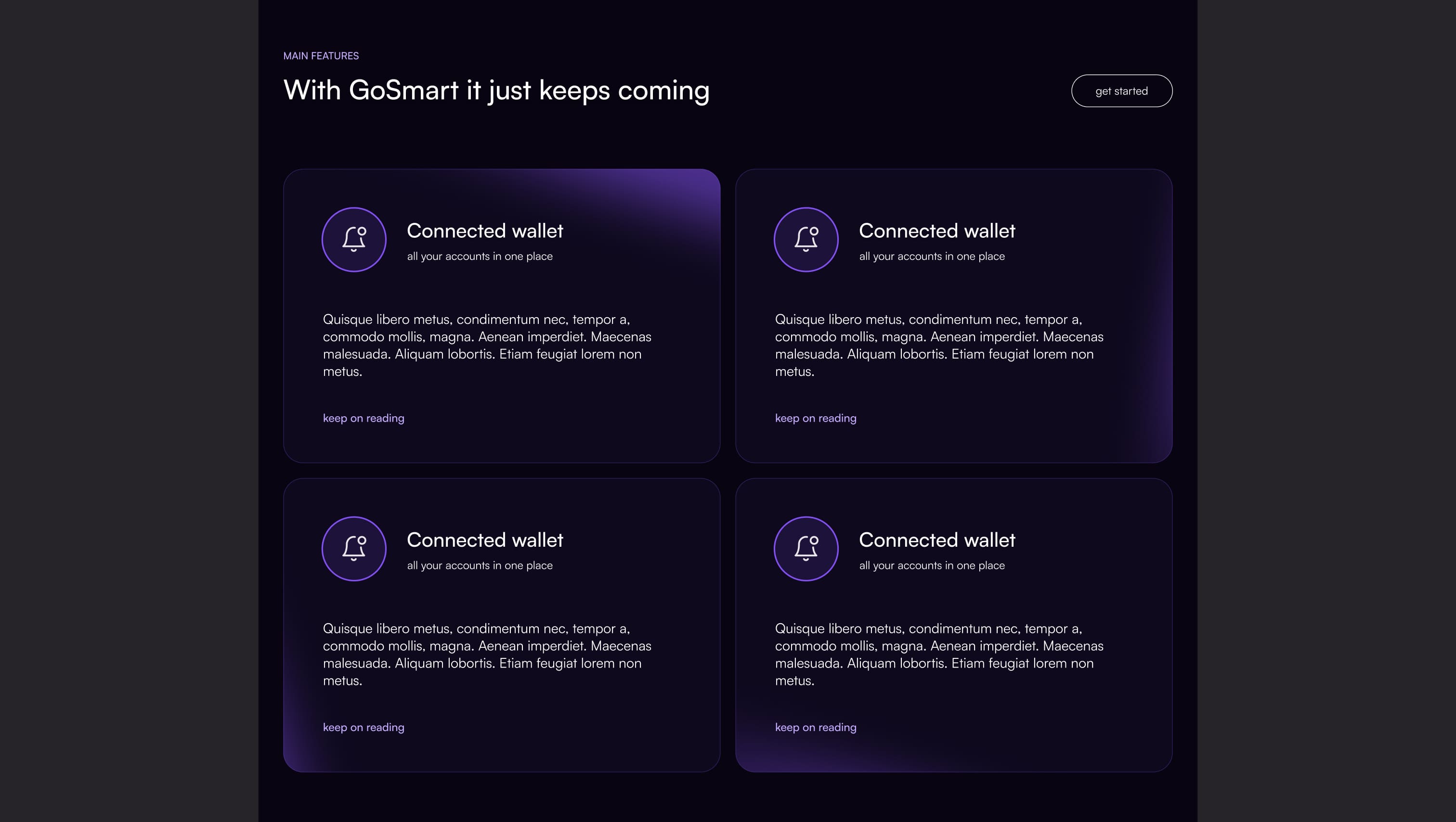Follow keep on reading link, bottom-right card

point(816,727)
